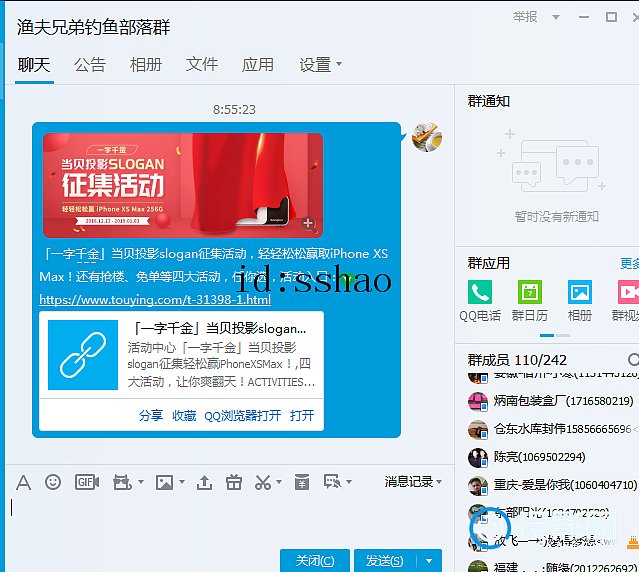Open the SLOGAN 征集活动 banner image

point(183,185)
